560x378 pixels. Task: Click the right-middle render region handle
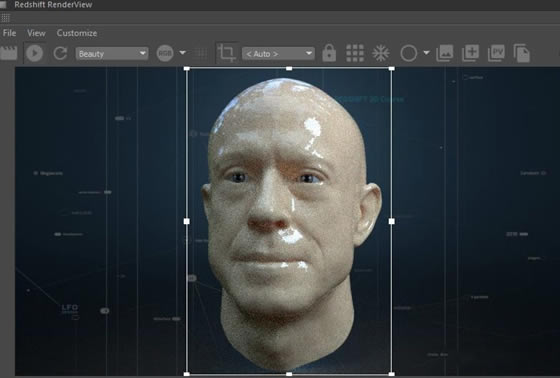(391, 222)
